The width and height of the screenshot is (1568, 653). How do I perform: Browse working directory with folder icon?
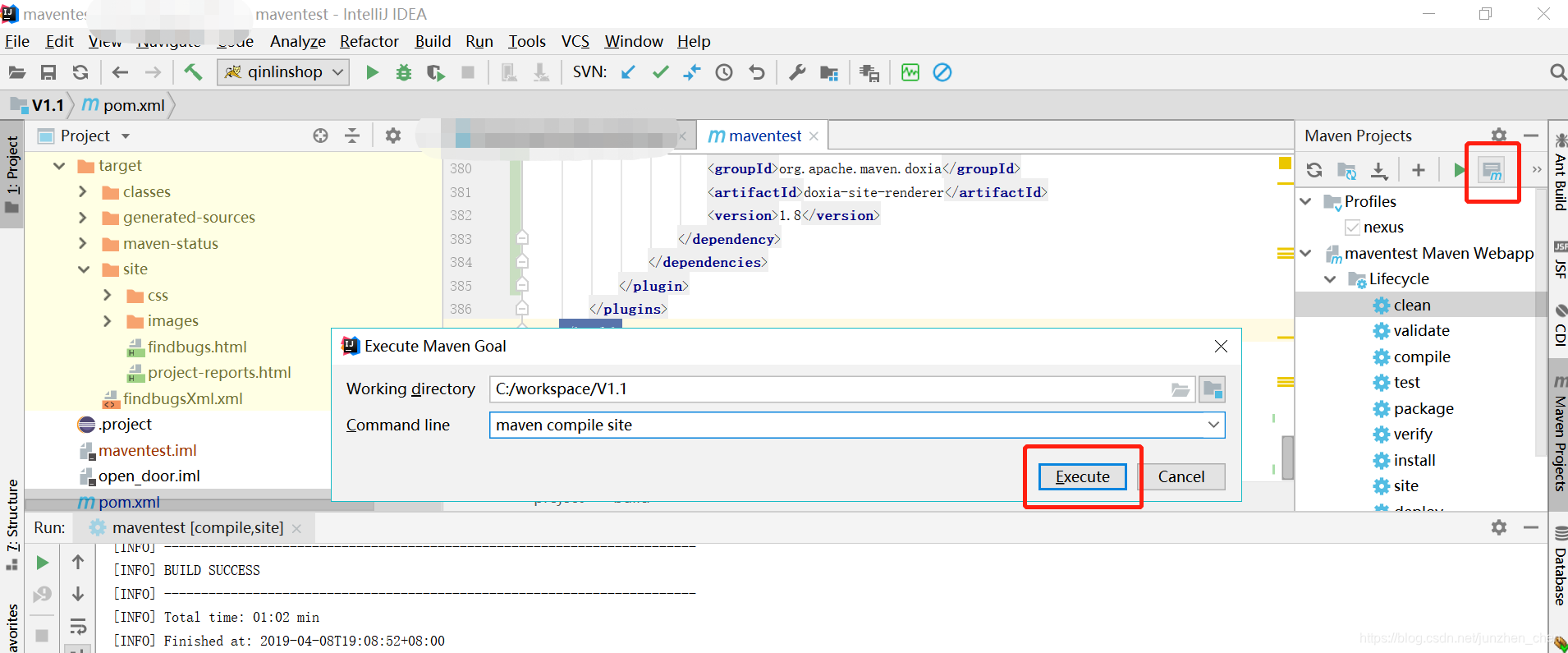coord(1180,389)
